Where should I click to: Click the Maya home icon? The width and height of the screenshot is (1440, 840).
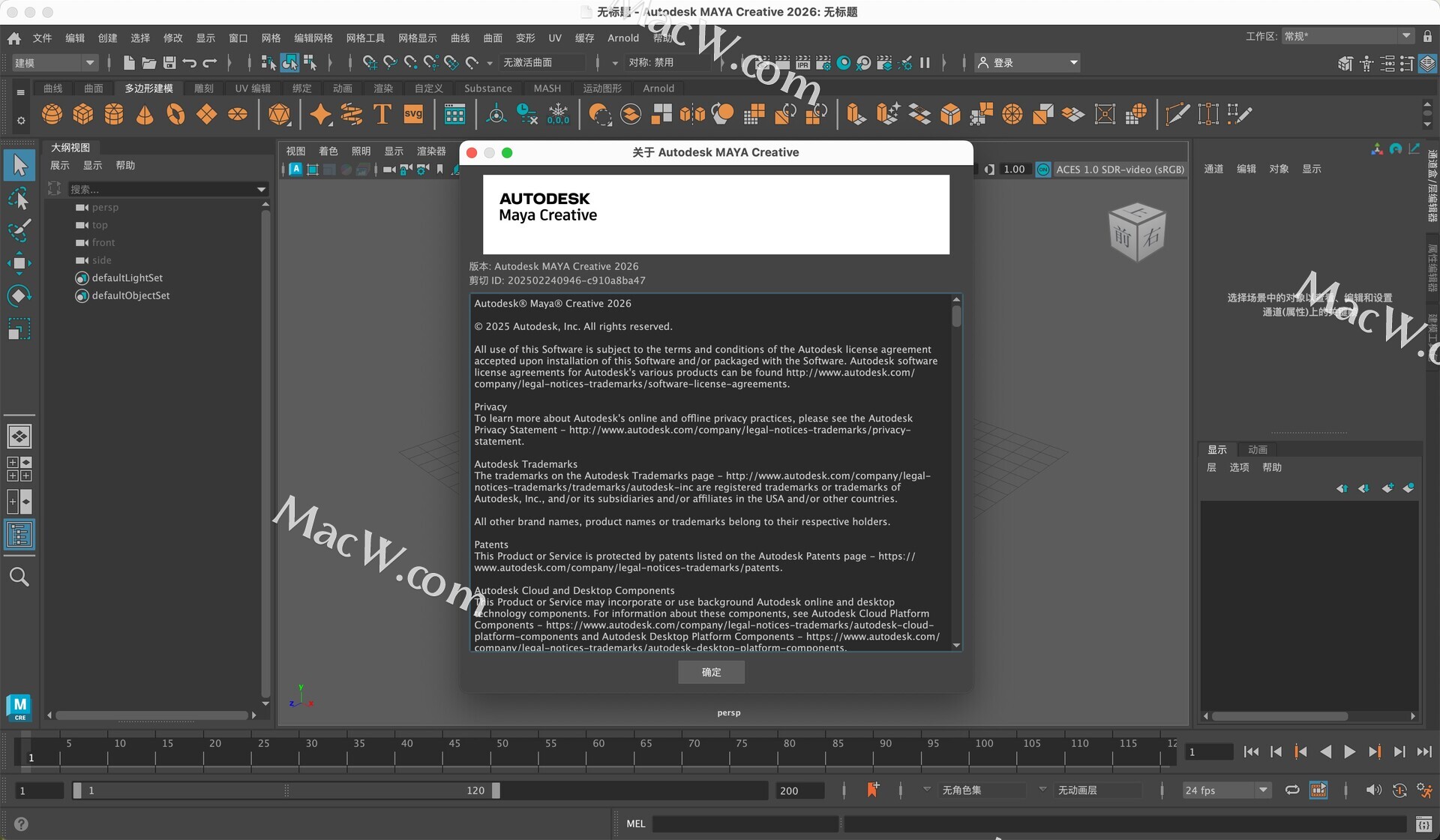coord(14,38)
